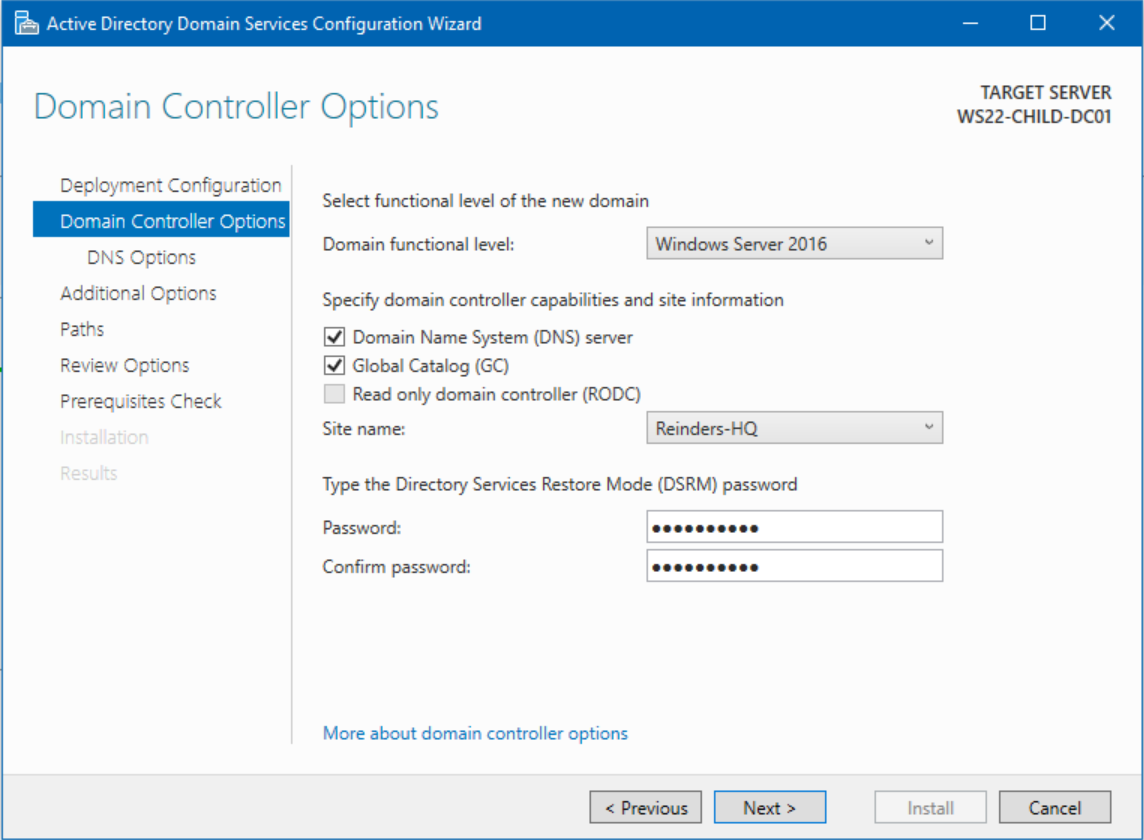
Task: Click the AD DS wizard icon in title bar
Action: tap(25, 22)
